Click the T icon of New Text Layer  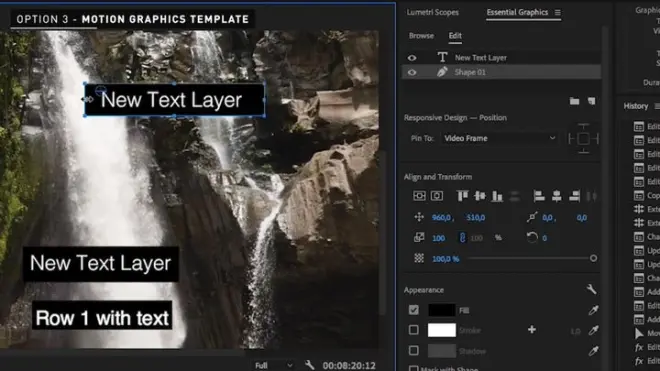[442, 57]
